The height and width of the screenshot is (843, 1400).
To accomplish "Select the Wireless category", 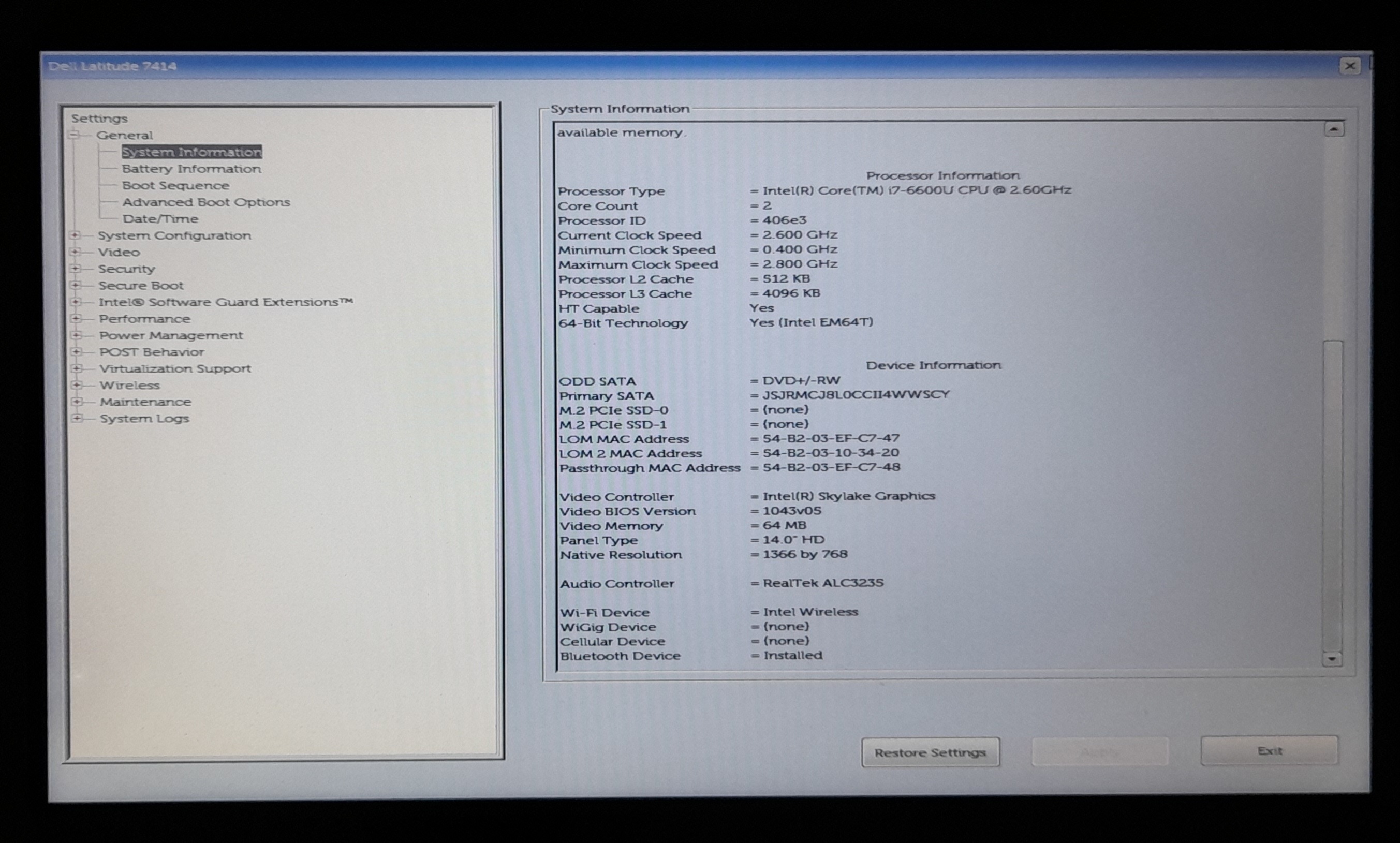I will click(129, 385).
